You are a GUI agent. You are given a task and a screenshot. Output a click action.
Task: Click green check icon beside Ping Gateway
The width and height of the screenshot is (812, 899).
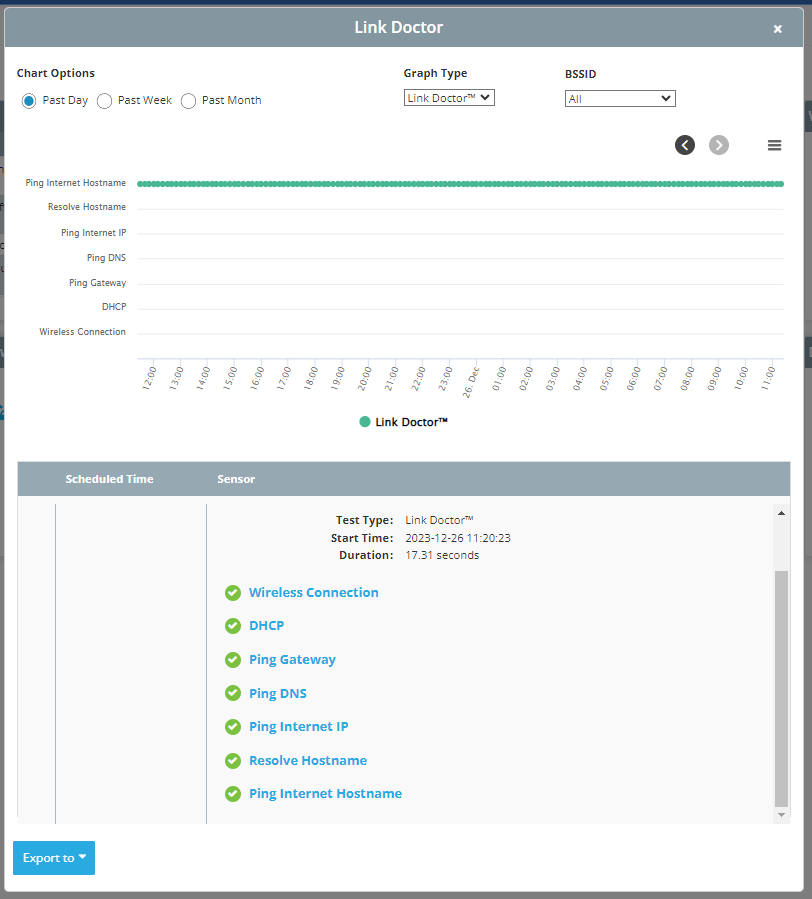[233, 660]
